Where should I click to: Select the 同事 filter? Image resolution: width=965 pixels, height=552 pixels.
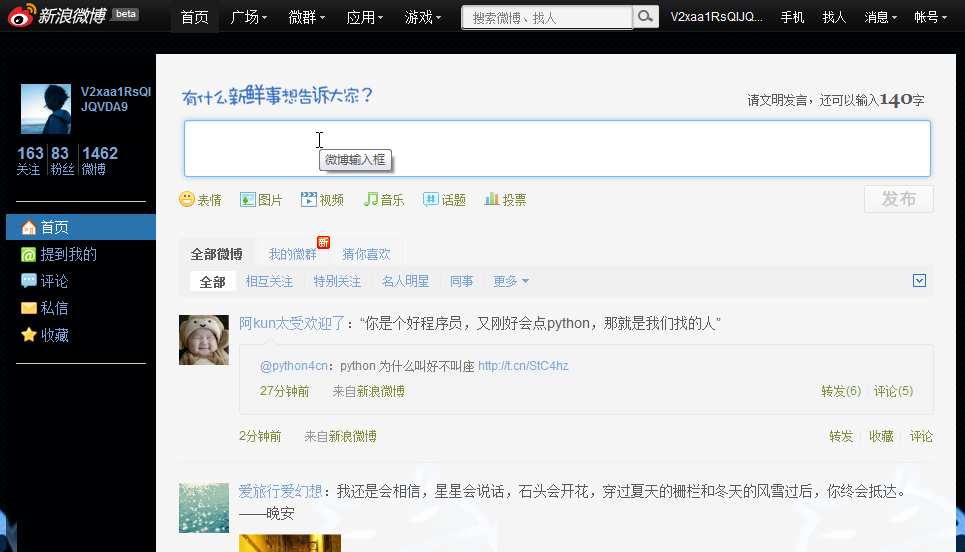[x=462, y=281]
